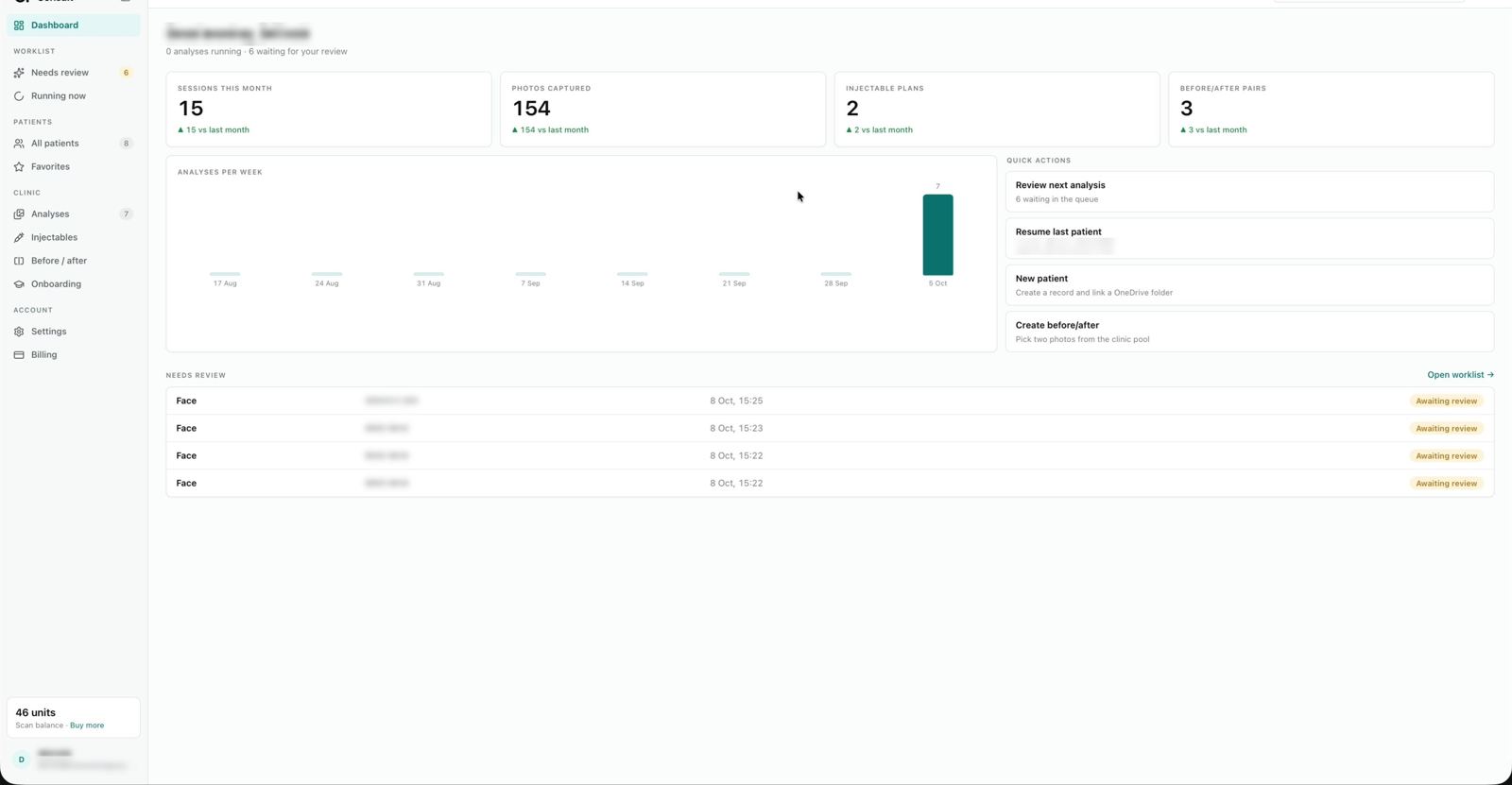Click the Photos captured value 154
The height and width of the screenshot is (785, 1512).
coord(531,109)
